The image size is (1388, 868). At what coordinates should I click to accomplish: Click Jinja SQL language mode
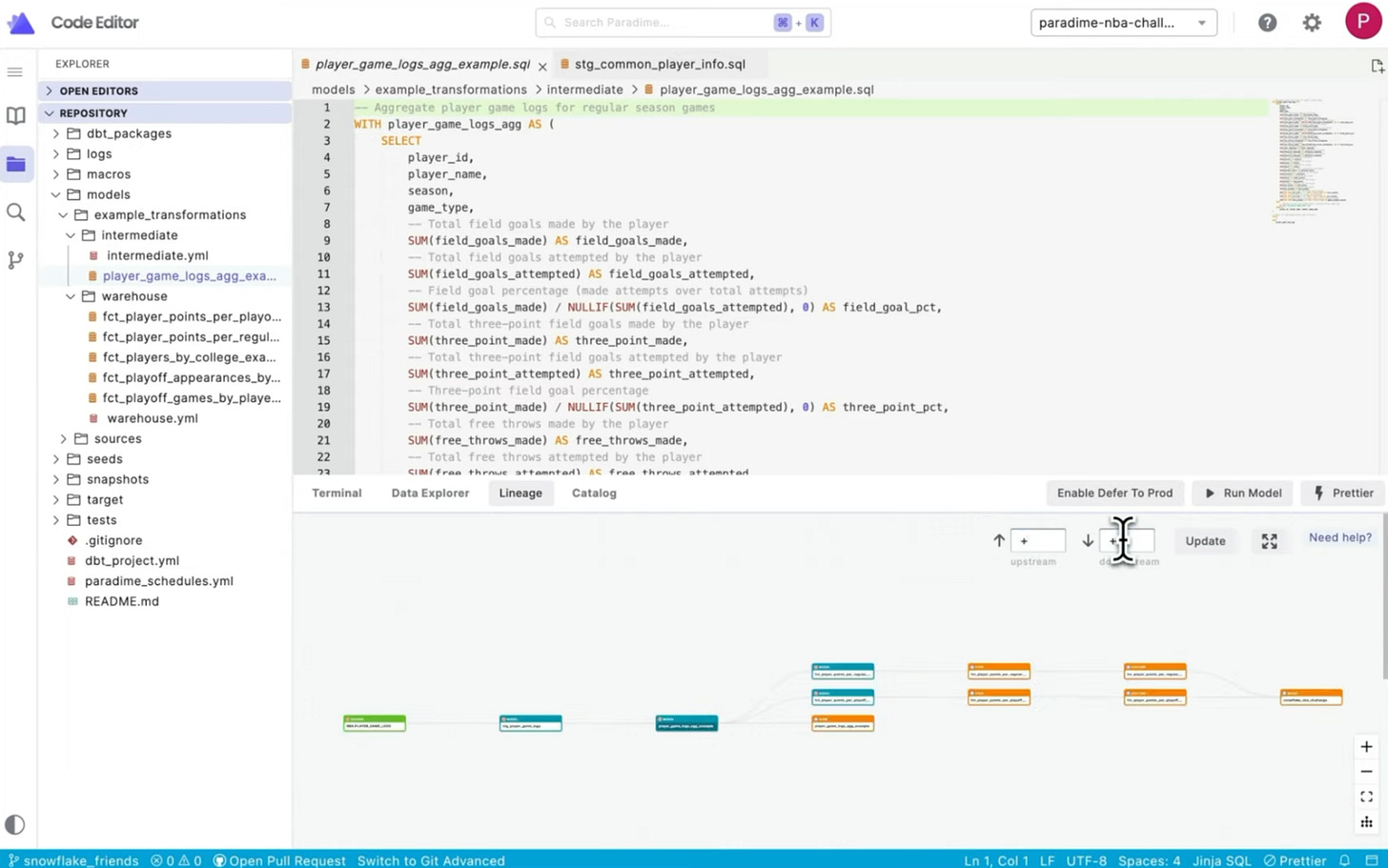(x=1221, y=860)
